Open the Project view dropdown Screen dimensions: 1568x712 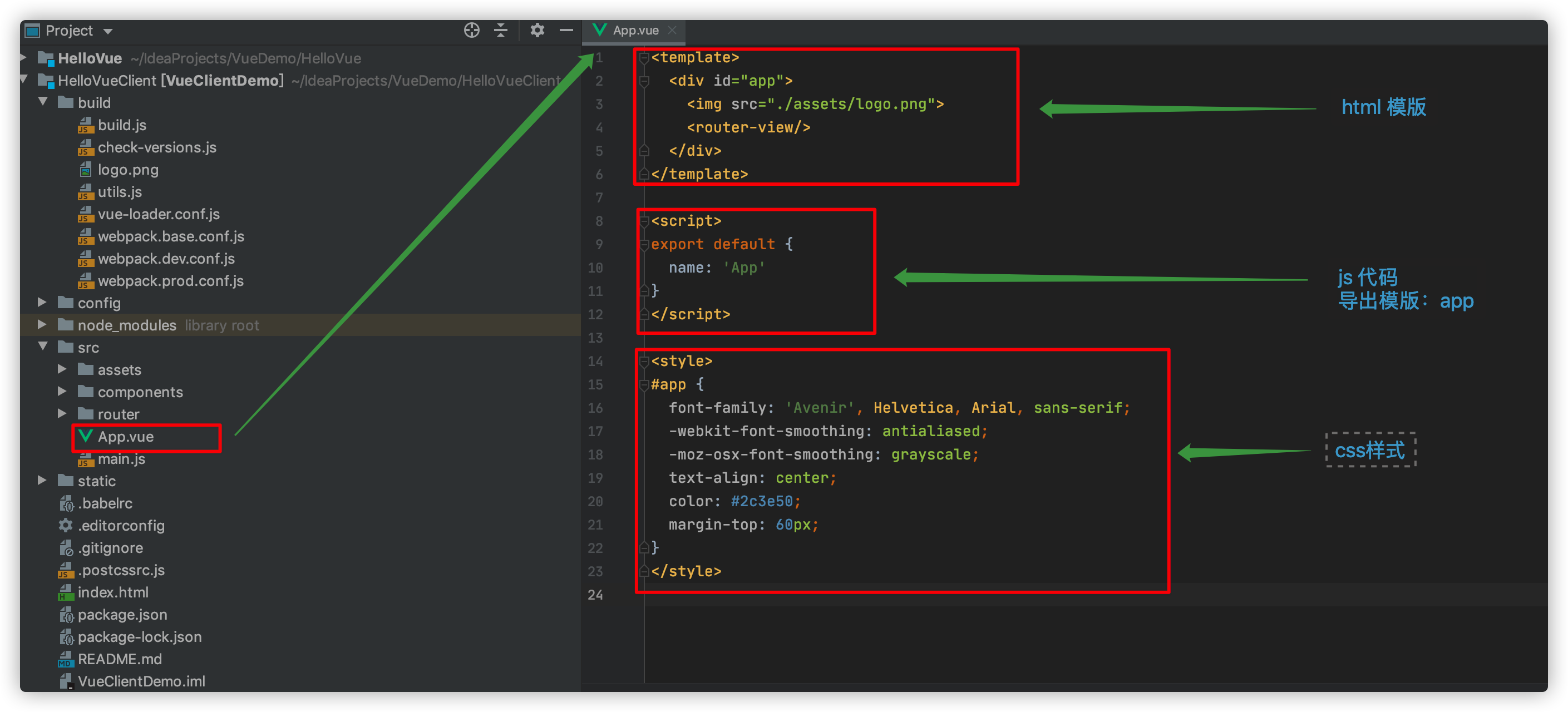tap(108, 31)
